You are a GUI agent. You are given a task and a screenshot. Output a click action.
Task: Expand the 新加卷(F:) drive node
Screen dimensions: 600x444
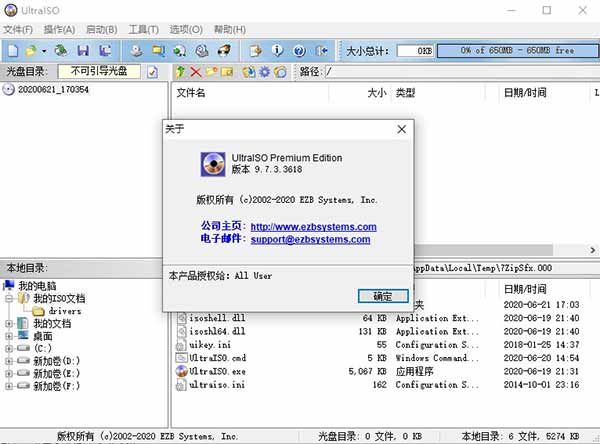(9, 386)
